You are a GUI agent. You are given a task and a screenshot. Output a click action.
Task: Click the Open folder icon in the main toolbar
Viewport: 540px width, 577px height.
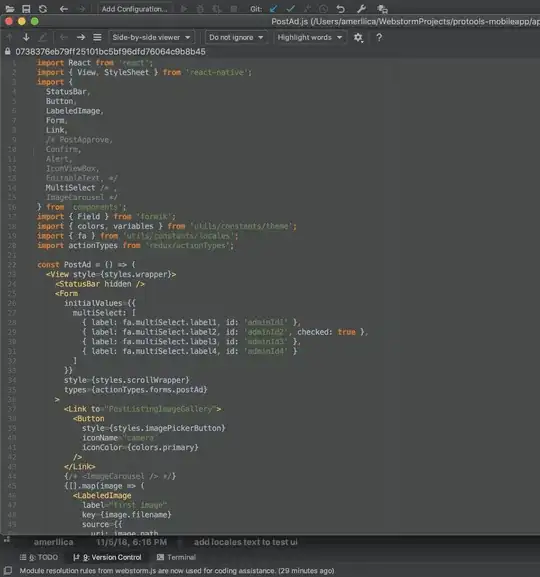(10, 8)
